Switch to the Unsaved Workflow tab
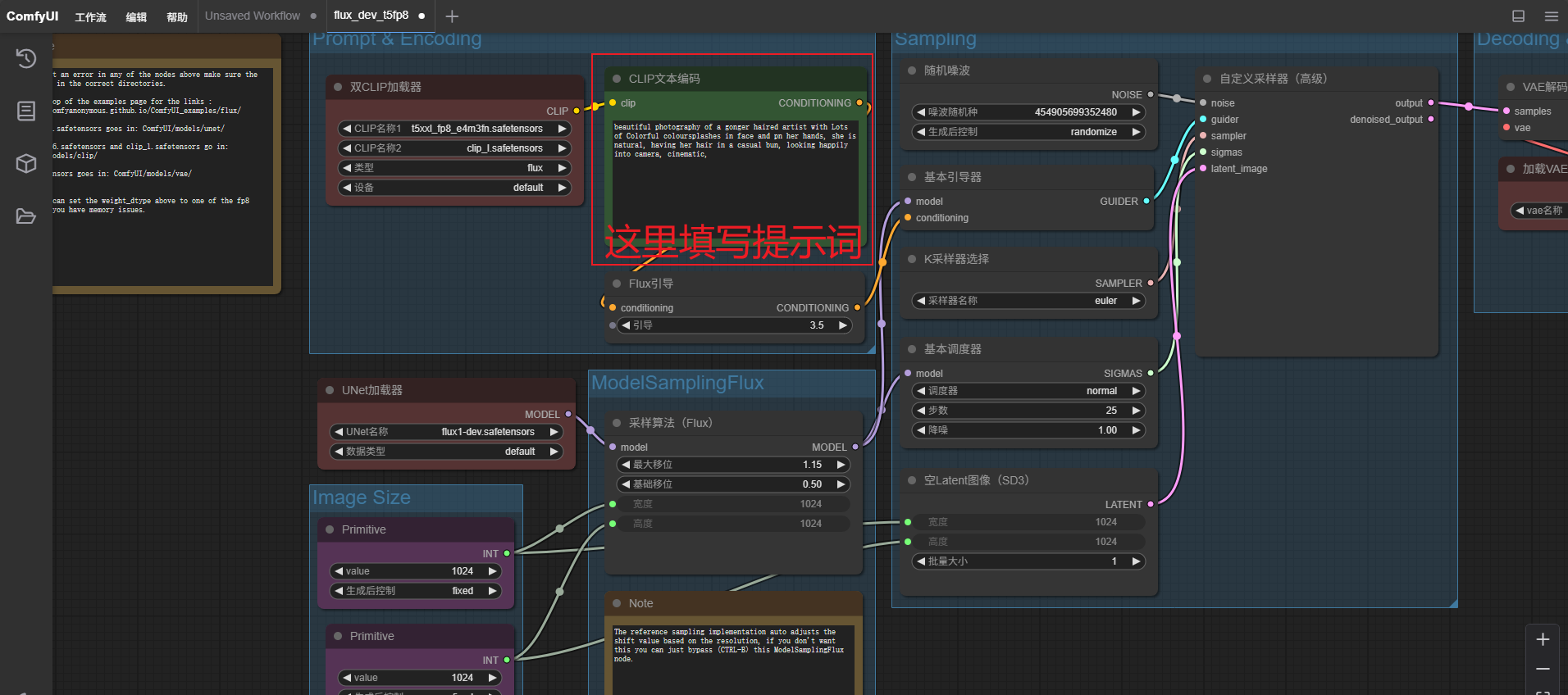Viewport: 1568px width, 695px height. coord(253,16)
